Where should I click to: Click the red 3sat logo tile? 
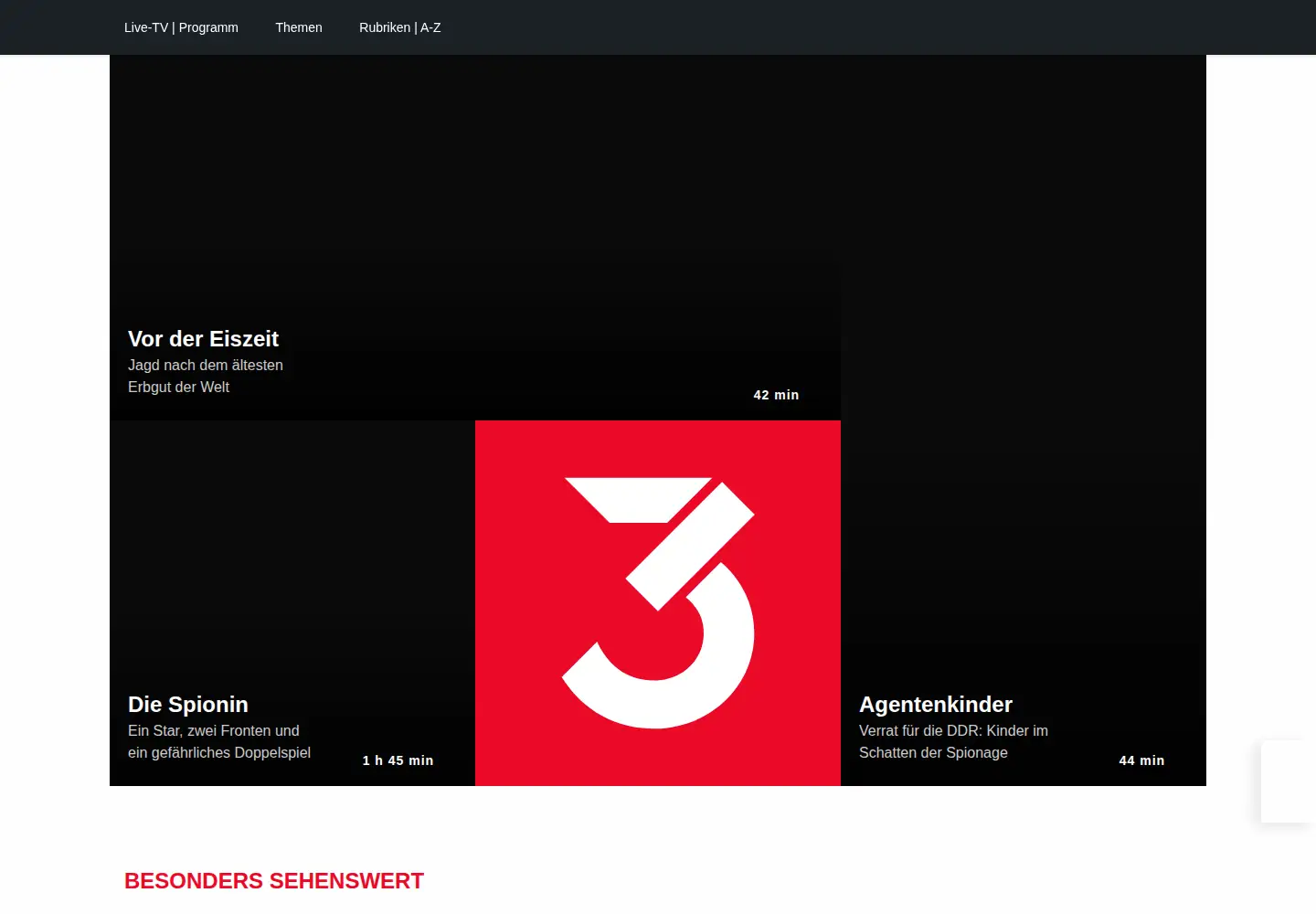(x=658, y=603)
